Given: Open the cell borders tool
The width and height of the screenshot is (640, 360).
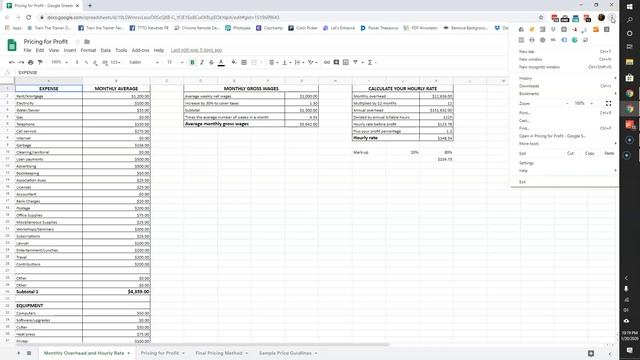Looking at the screenshot, I should point(244,62).
